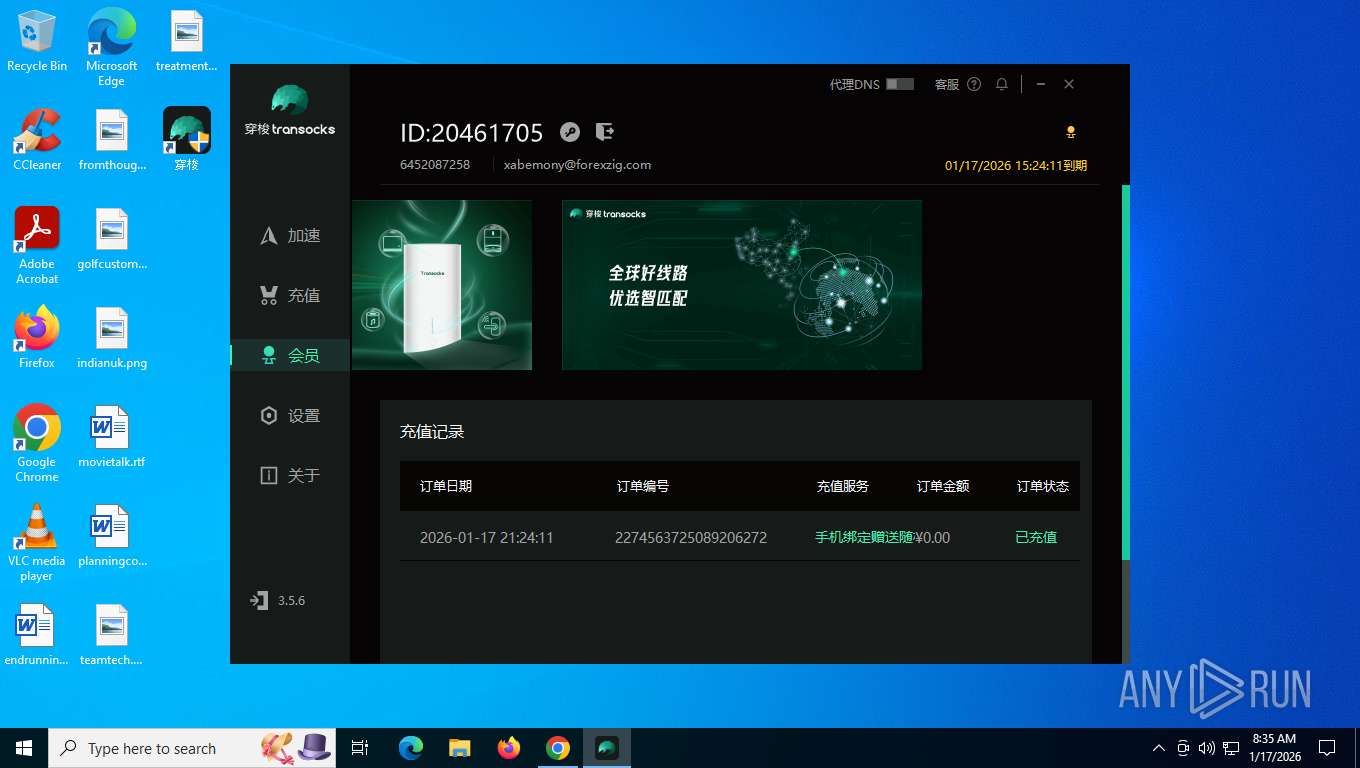Select the movietalk.rtf desktop file
This screenshot has width=1360, height=768.
[x=112, y=437]
